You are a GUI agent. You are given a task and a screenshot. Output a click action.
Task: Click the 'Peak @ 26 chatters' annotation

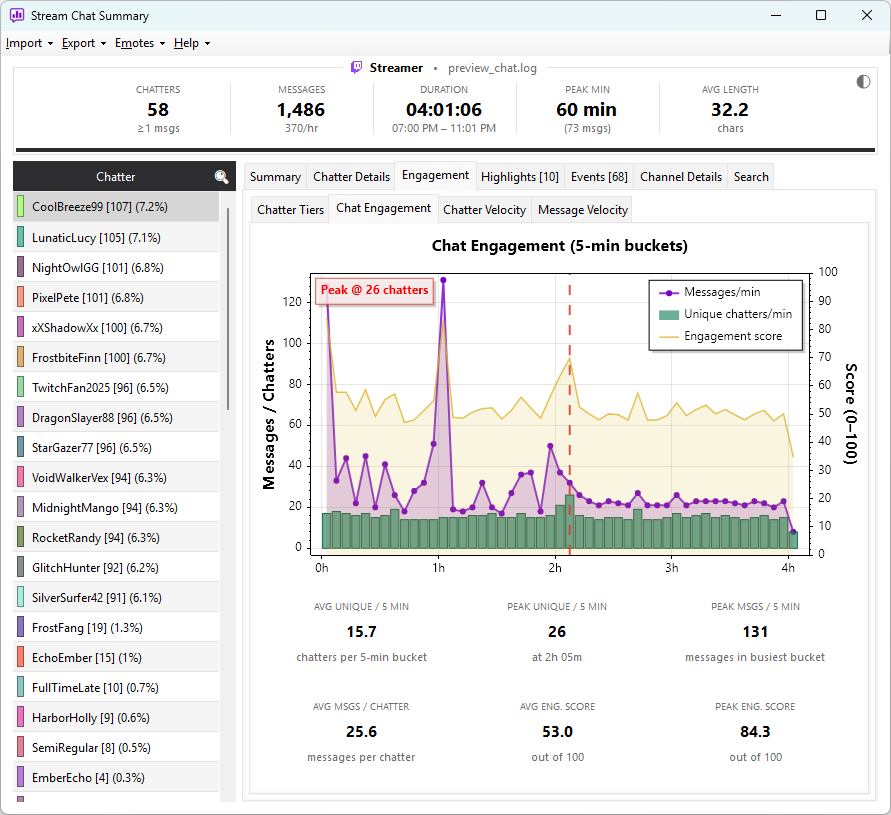click(x=374, y=290)
